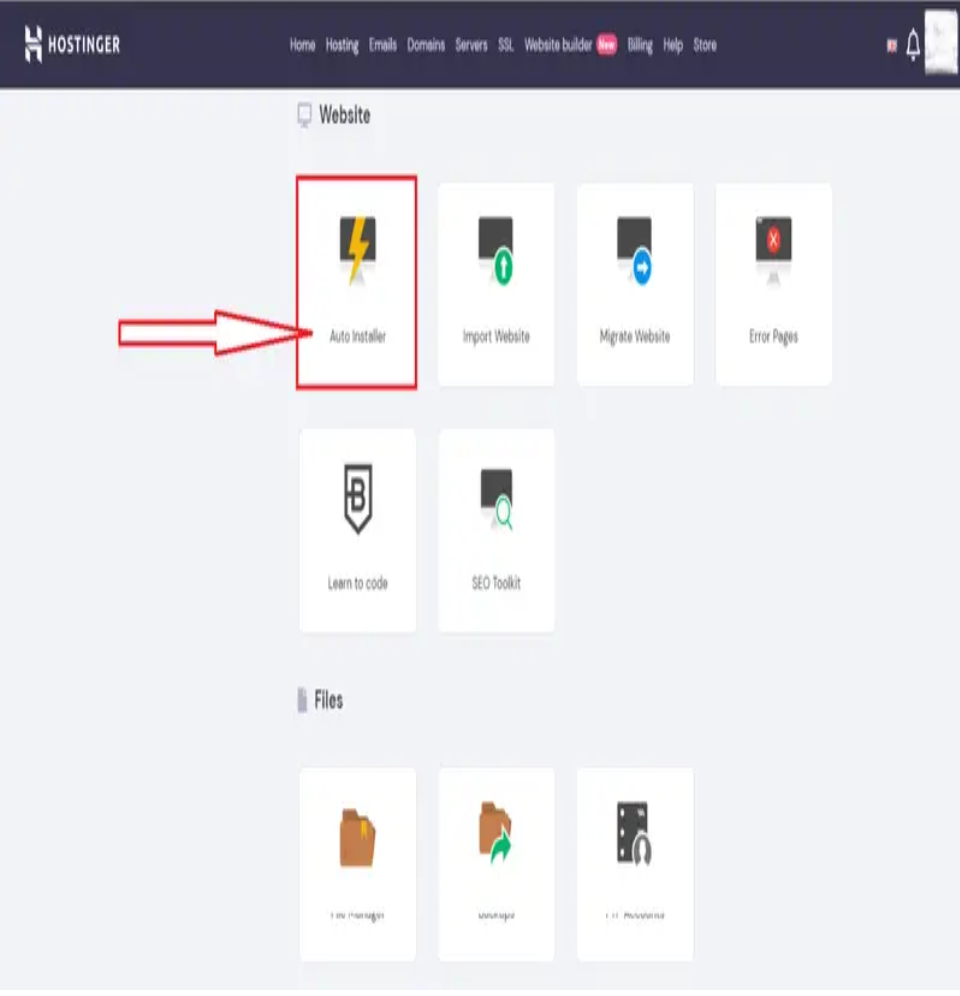Open the Store link in navigation
This screenshot has height=996, width=960.
pyautogui.click(x=705, y=45)
